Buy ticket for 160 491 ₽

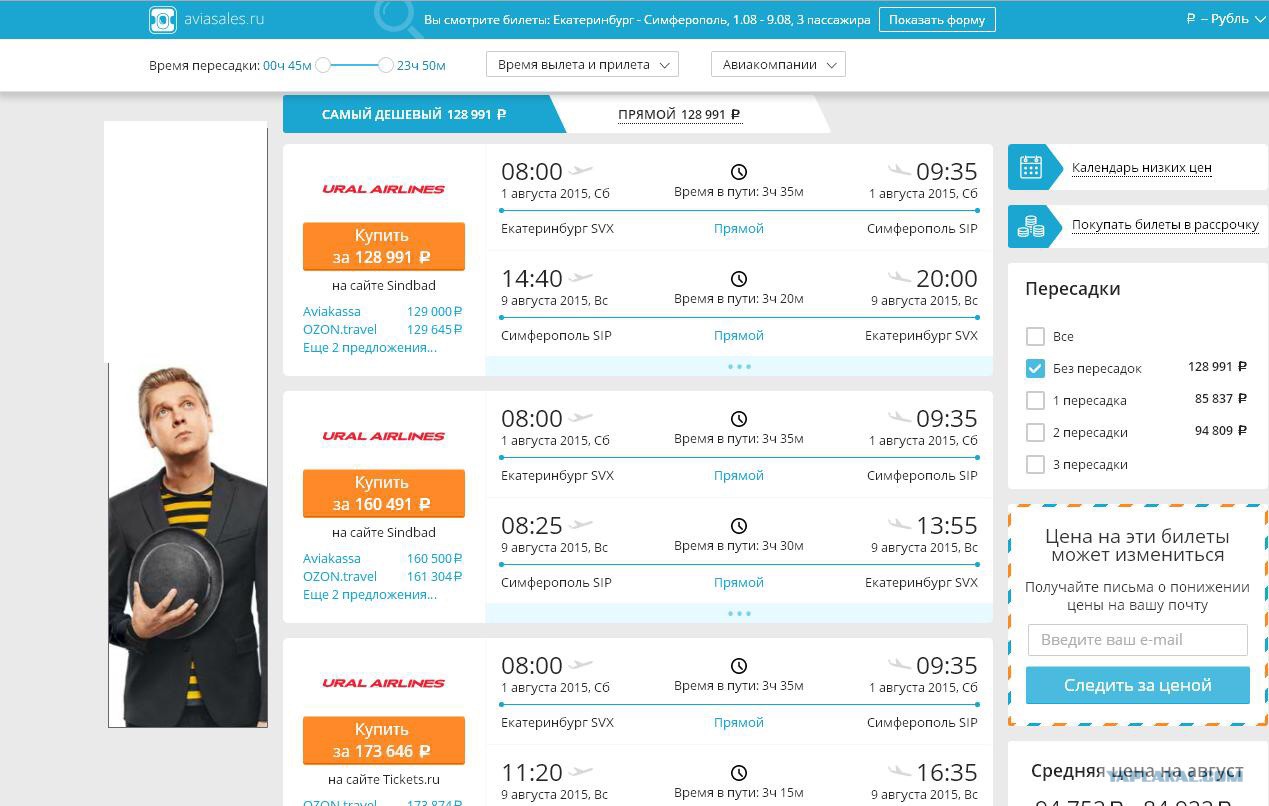point(384,493)
